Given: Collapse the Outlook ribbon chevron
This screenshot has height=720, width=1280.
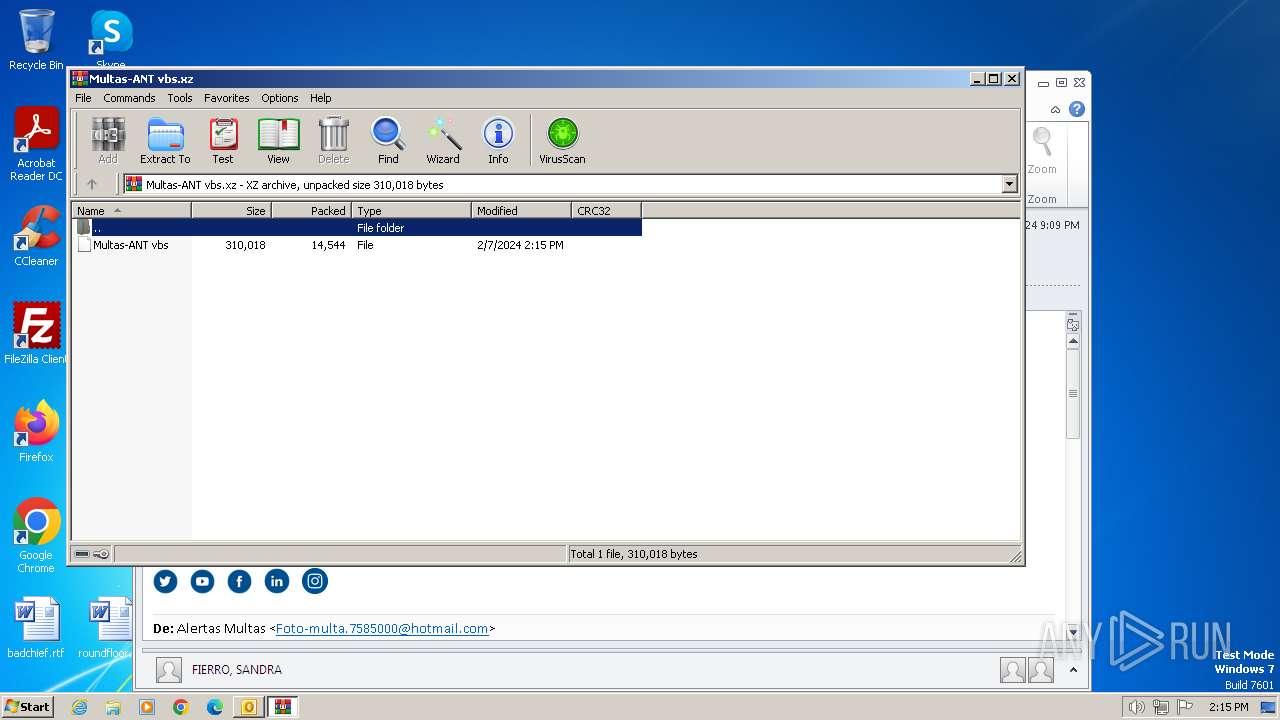Looking at the screenshot, I should click(x=1055, y=109).
